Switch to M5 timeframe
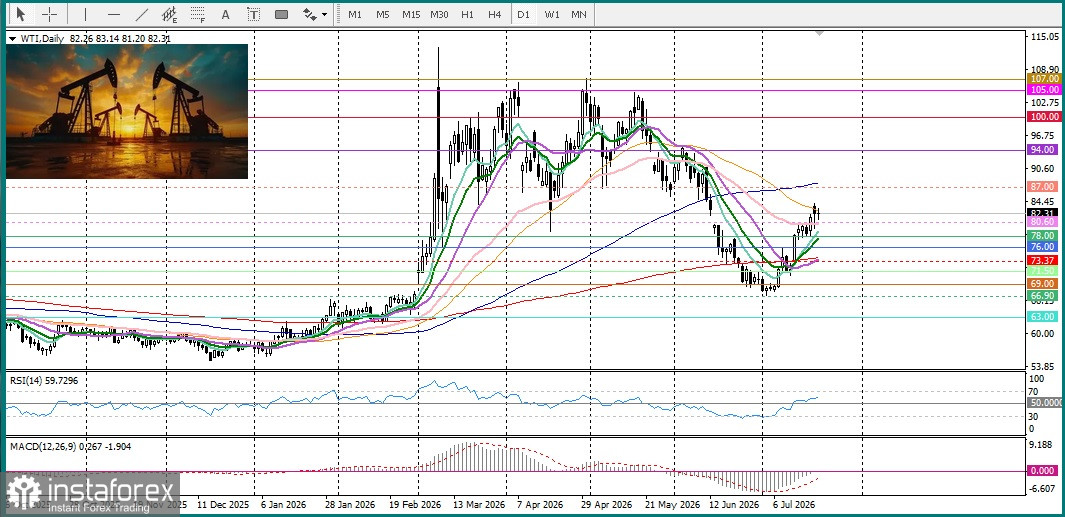The image size is (1065, 517). [382, 14]
